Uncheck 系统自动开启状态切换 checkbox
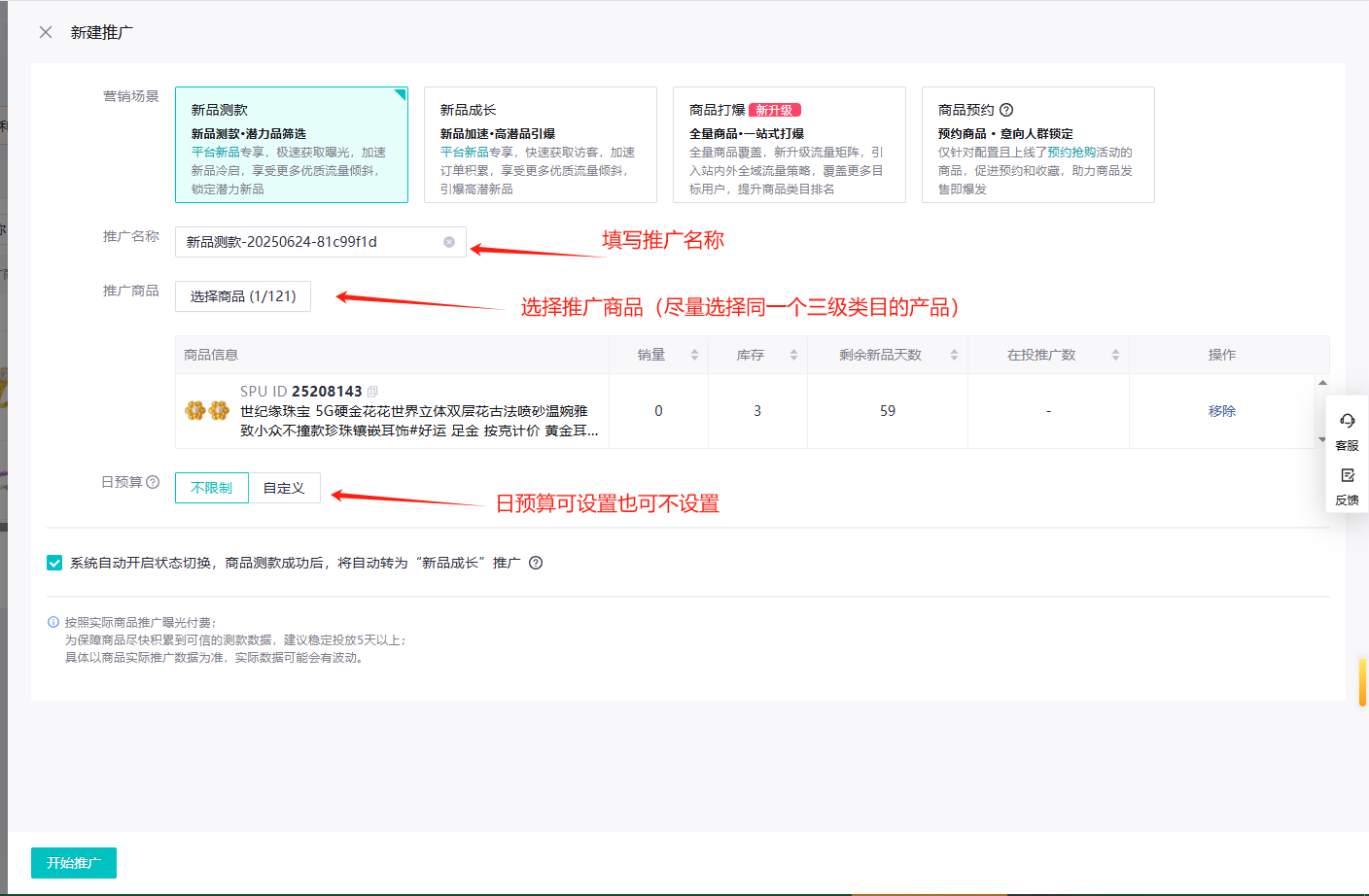The width and height of the screenshot is (1369, 896). click(54, 563)
